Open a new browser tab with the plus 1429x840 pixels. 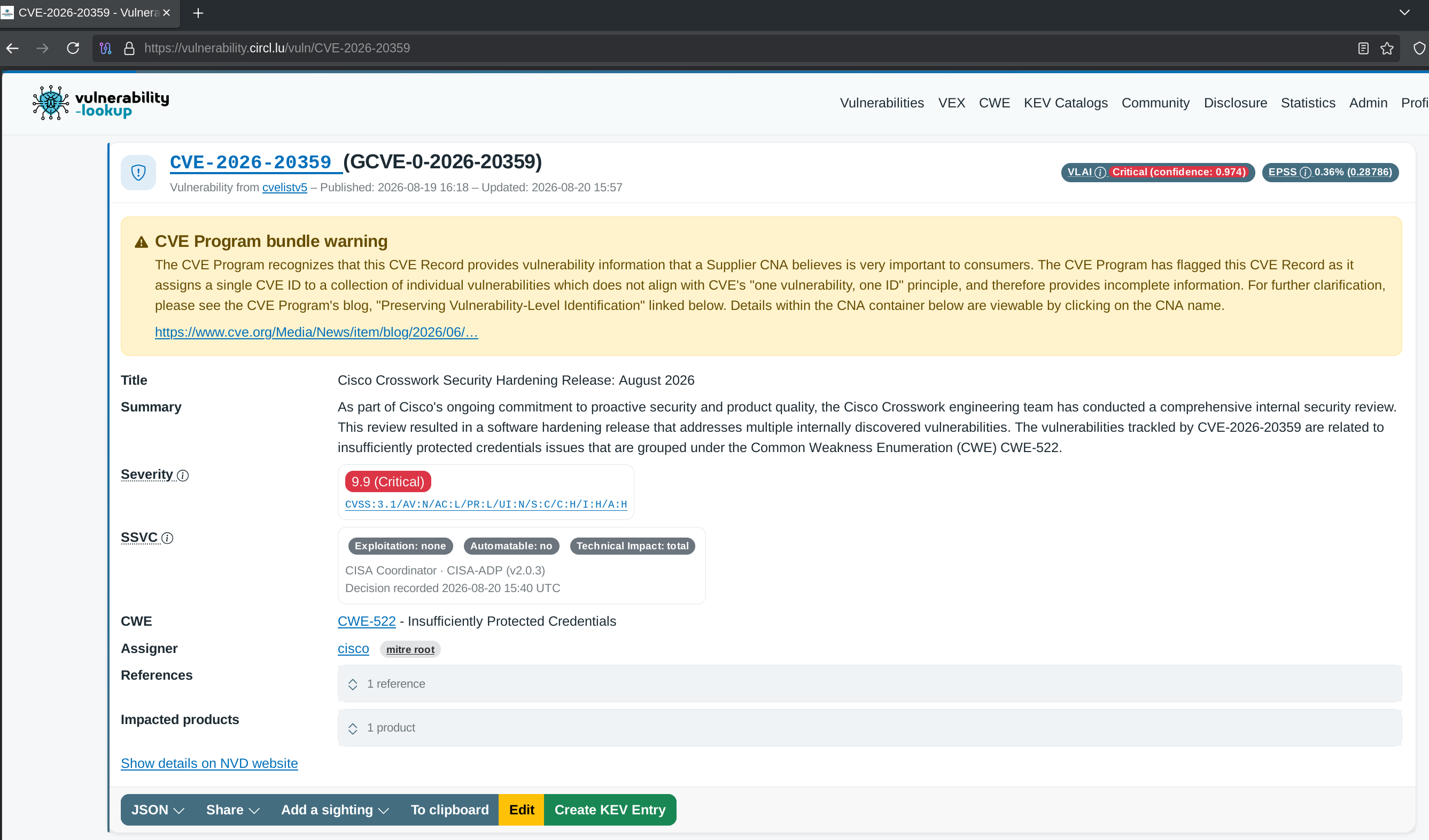(x=198, y=13)
